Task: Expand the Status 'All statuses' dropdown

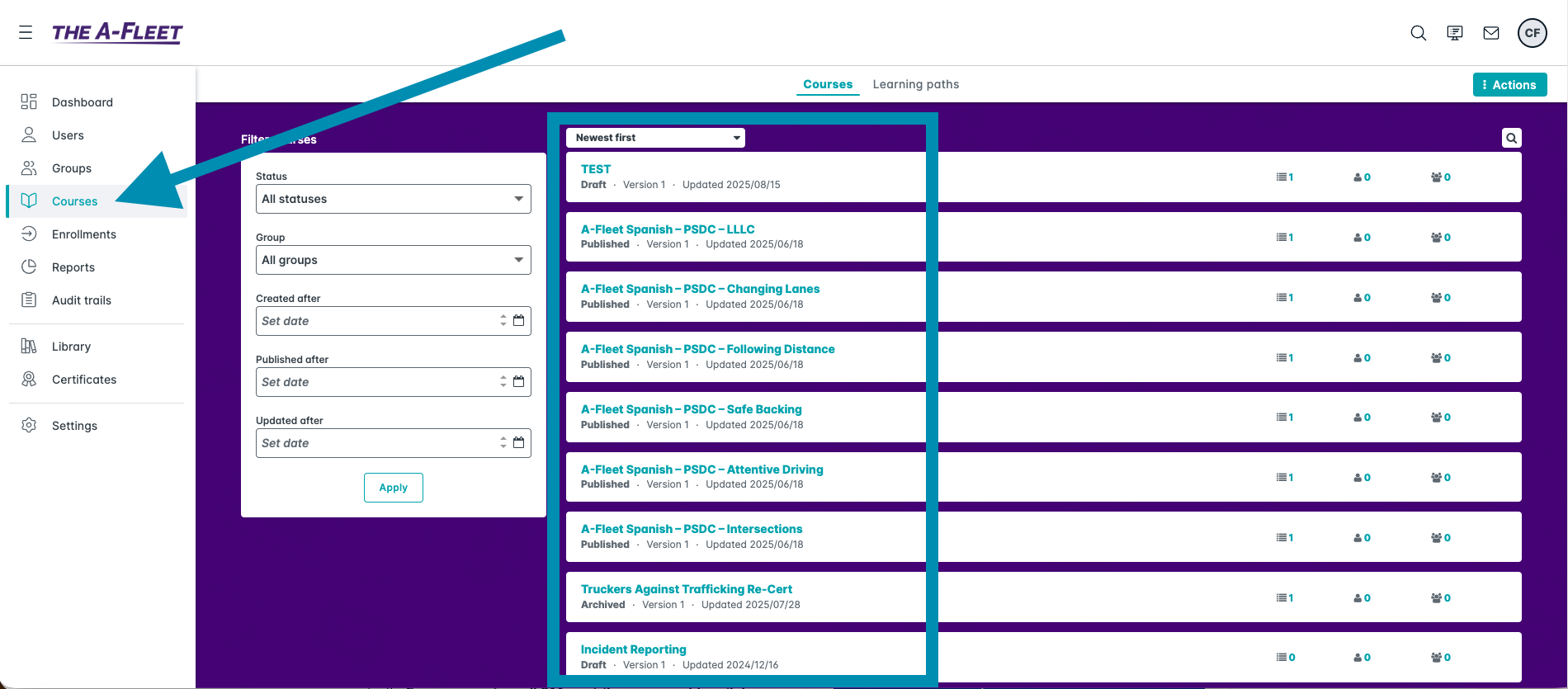Action: pos(393,199)
